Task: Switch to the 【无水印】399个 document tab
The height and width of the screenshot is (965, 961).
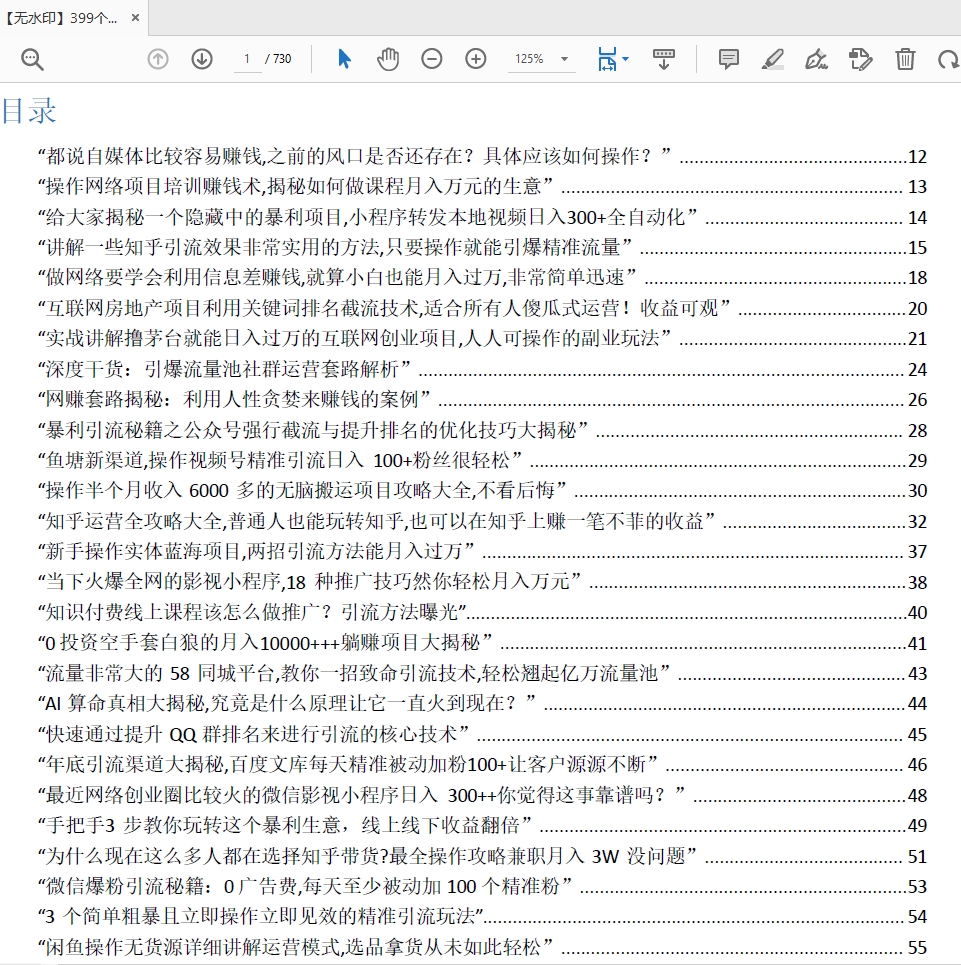Action: click(60, 18)
